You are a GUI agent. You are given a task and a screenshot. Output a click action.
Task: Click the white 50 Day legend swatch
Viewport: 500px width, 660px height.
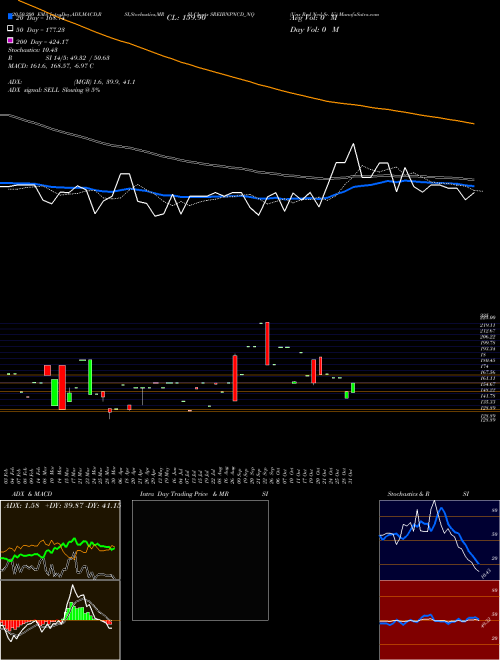pos(10,29)
